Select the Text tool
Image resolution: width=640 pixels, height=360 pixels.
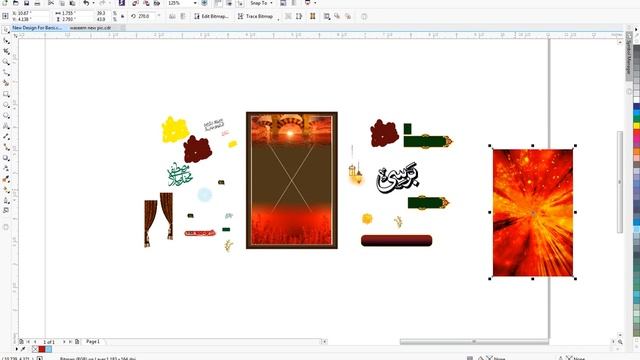(x=6, y=126)
